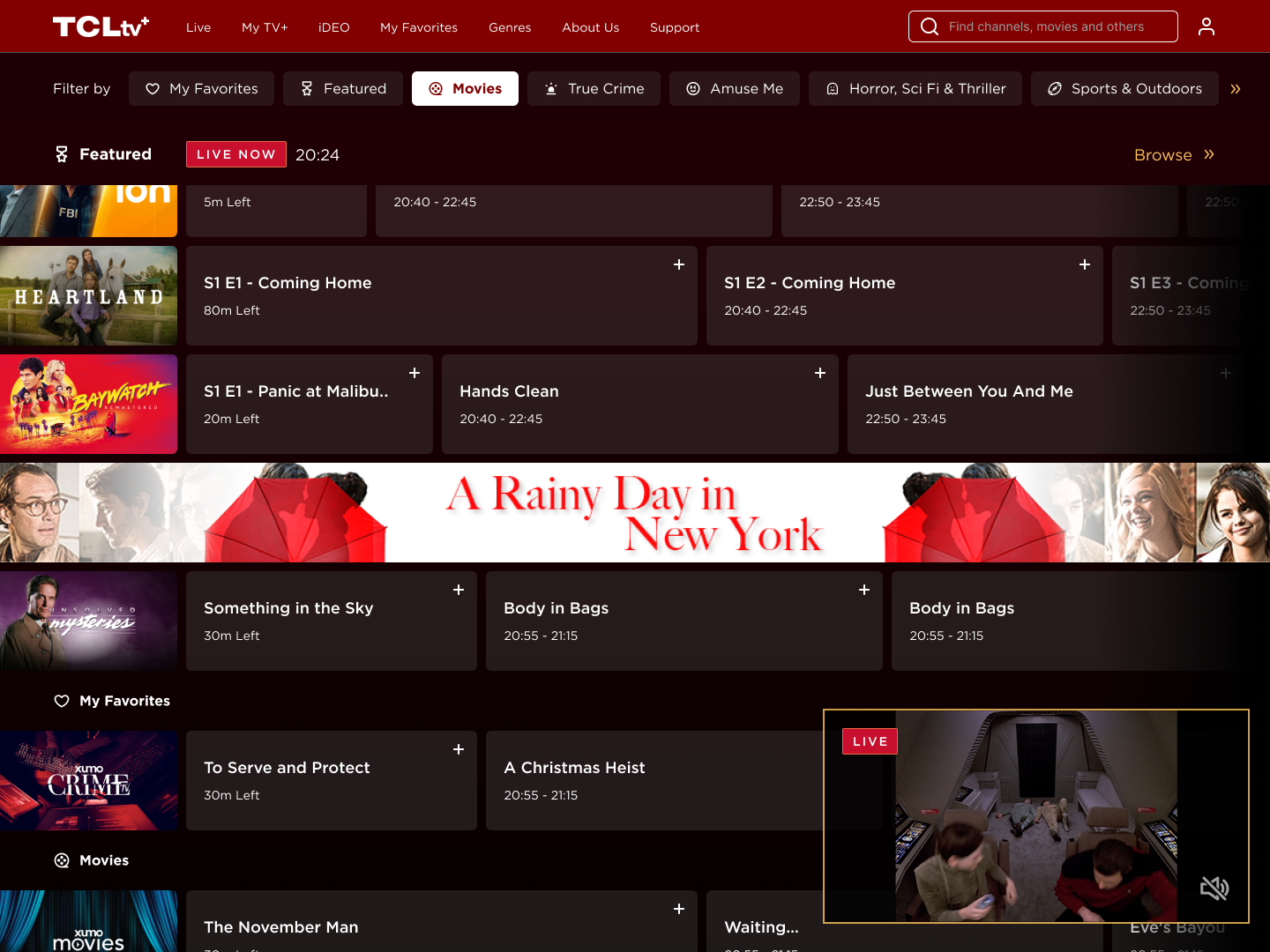The image size is (1270, 952).
Task: Open the Live menu
Action: (x=198, y=27)
